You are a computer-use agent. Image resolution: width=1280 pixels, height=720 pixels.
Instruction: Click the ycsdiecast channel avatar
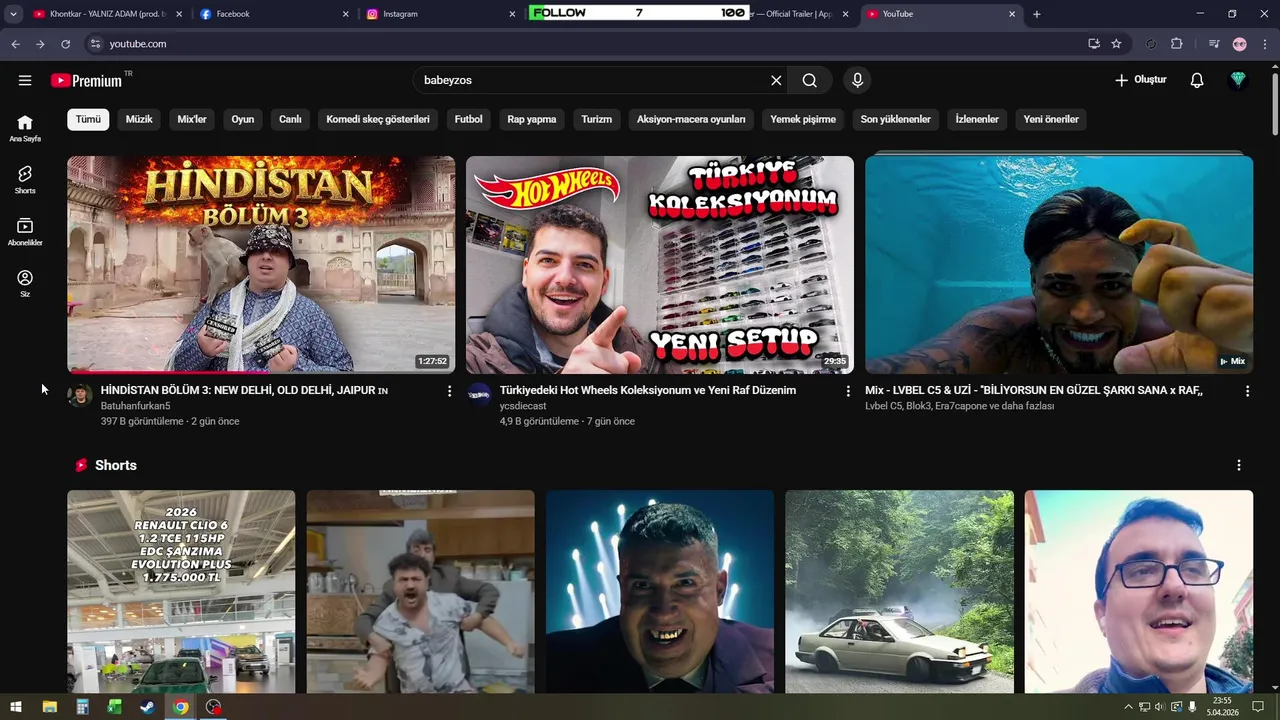[x=480, y=395]
